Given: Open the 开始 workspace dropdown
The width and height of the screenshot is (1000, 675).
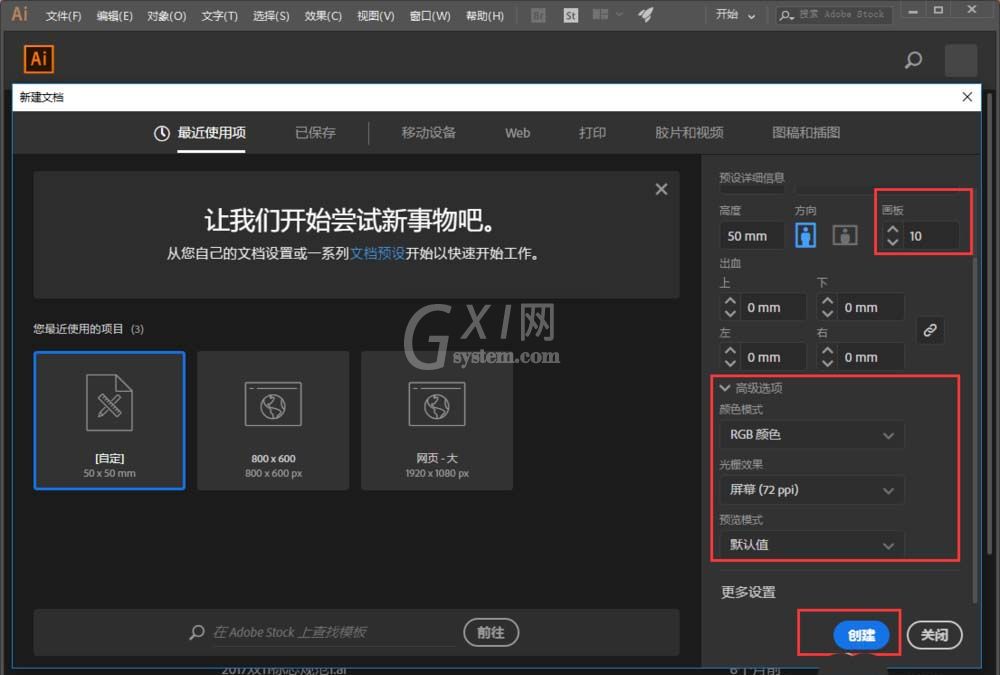Looking at the screenshot, I should click(735, 15).
